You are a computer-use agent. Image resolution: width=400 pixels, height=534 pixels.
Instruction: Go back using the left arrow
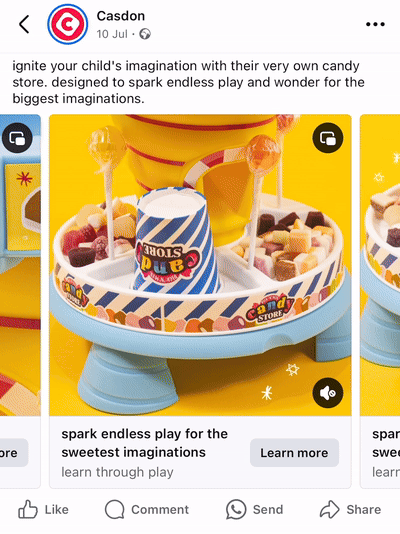pos(24,24)
